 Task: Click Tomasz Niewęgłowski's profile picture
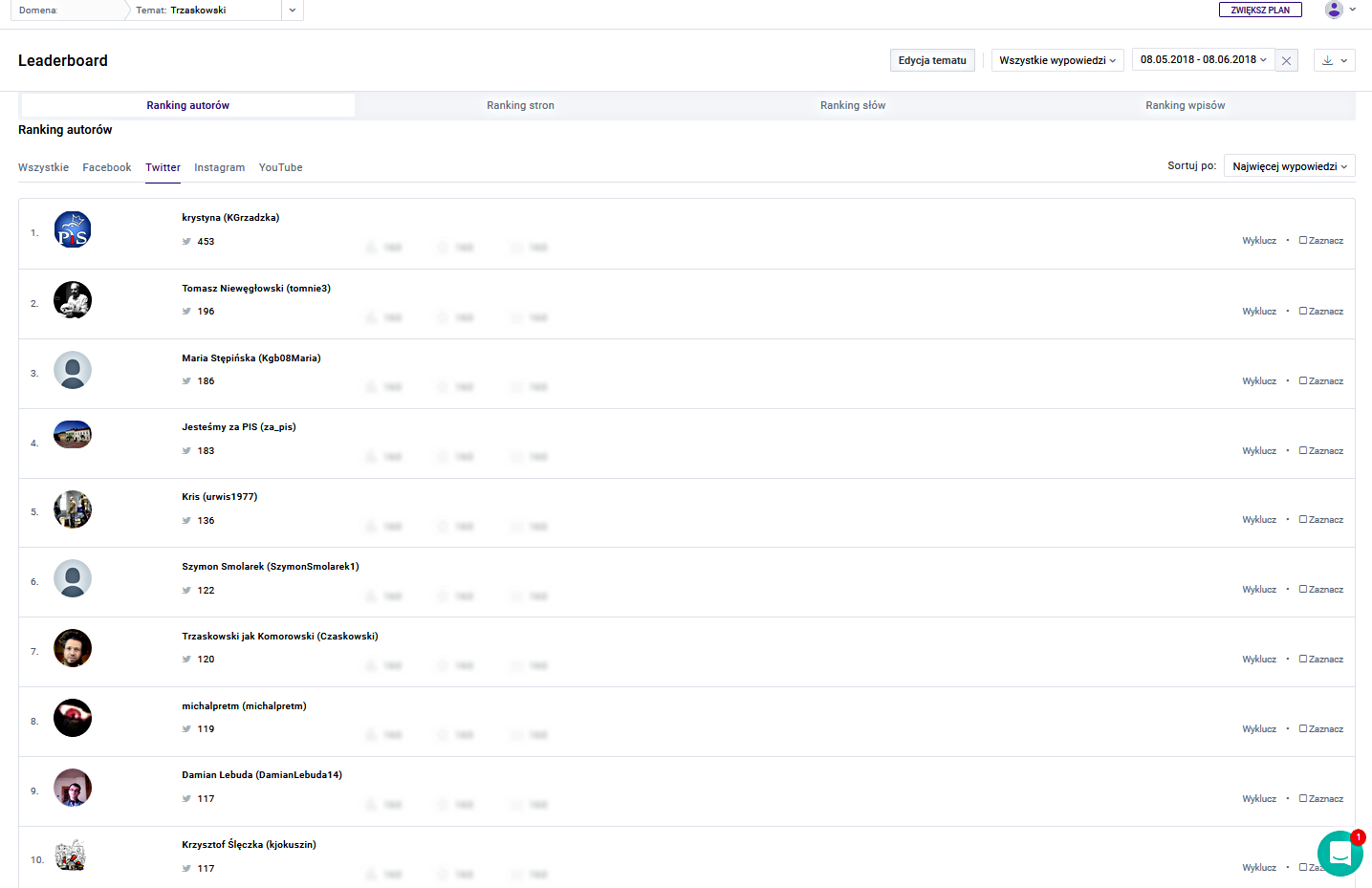(x=73, y=300)
